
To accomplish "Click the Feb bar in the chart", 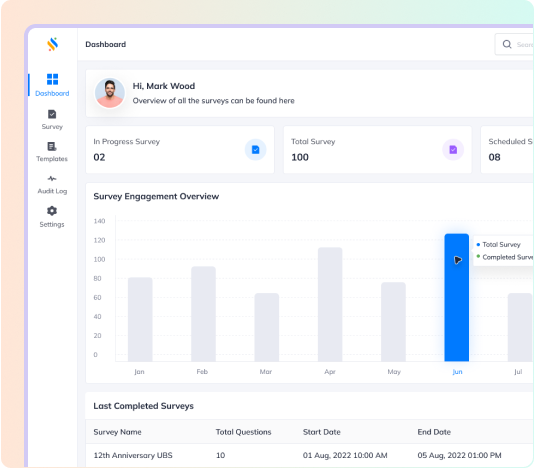I will coord(203,314).
